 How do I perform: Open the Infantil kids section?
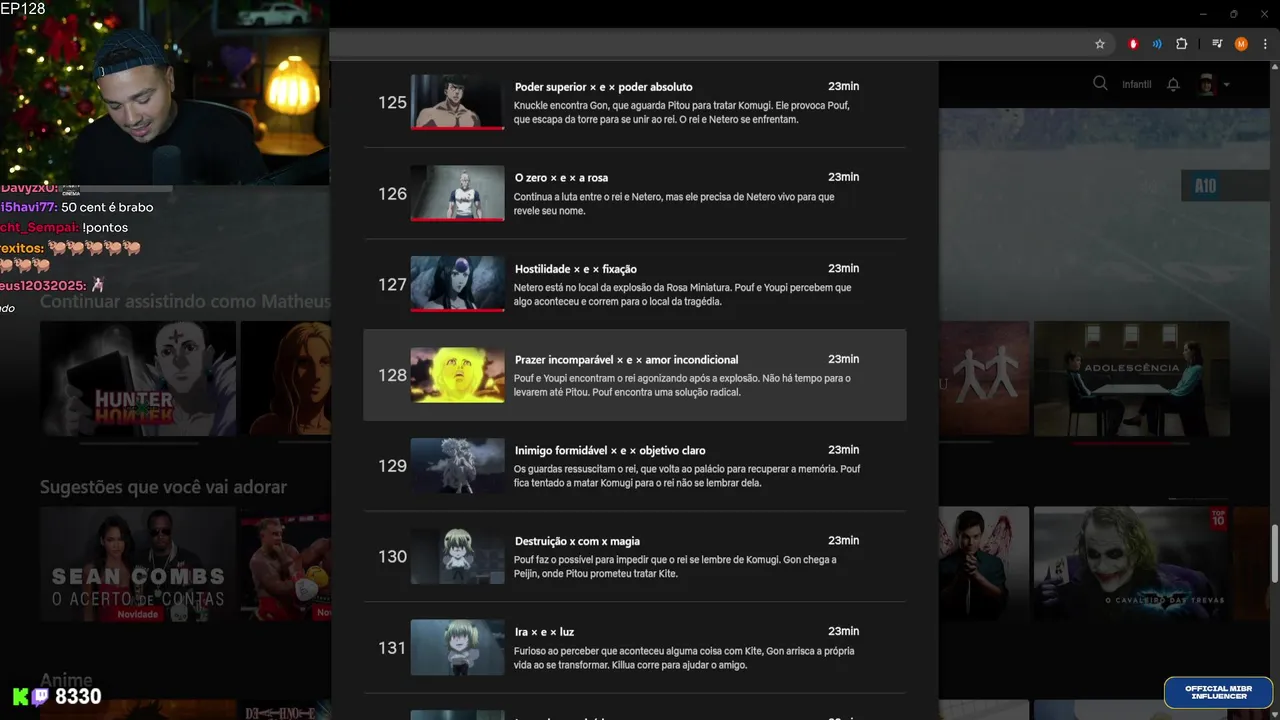point(1137,84)
